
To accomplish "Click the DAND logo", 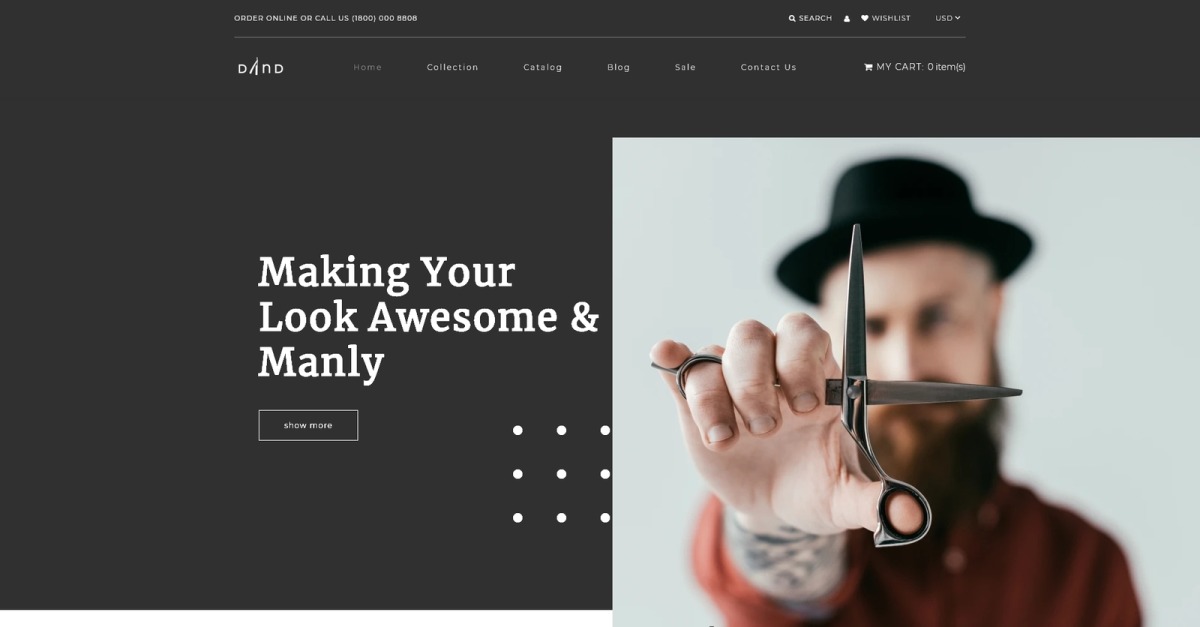I will coord(260,67).
